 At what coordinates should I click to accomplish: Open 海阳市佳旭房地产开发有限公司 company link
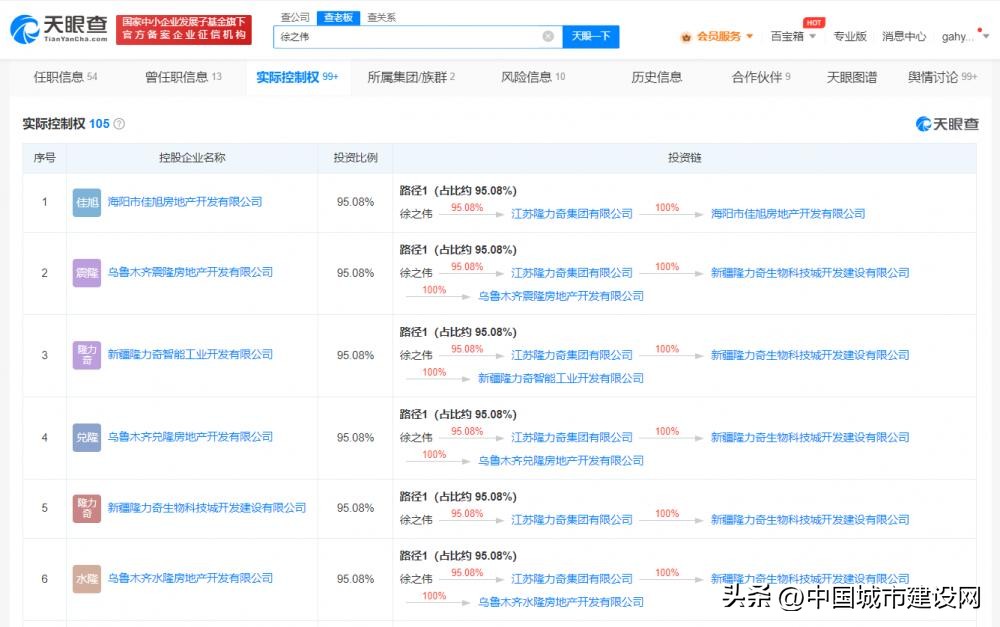184,202
